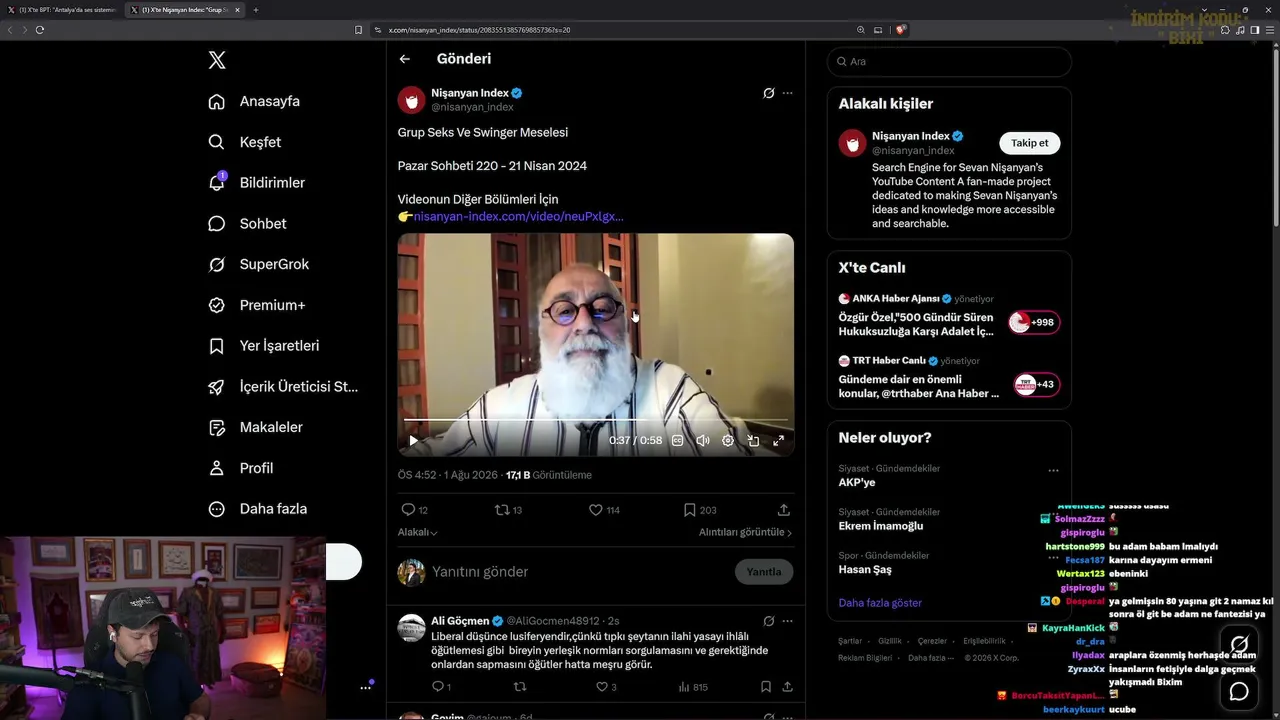The height and width of the screenshot is (720, 1280).
Task: Open Nişanyan Index profile avatar on post
Action: coord(412,100)
